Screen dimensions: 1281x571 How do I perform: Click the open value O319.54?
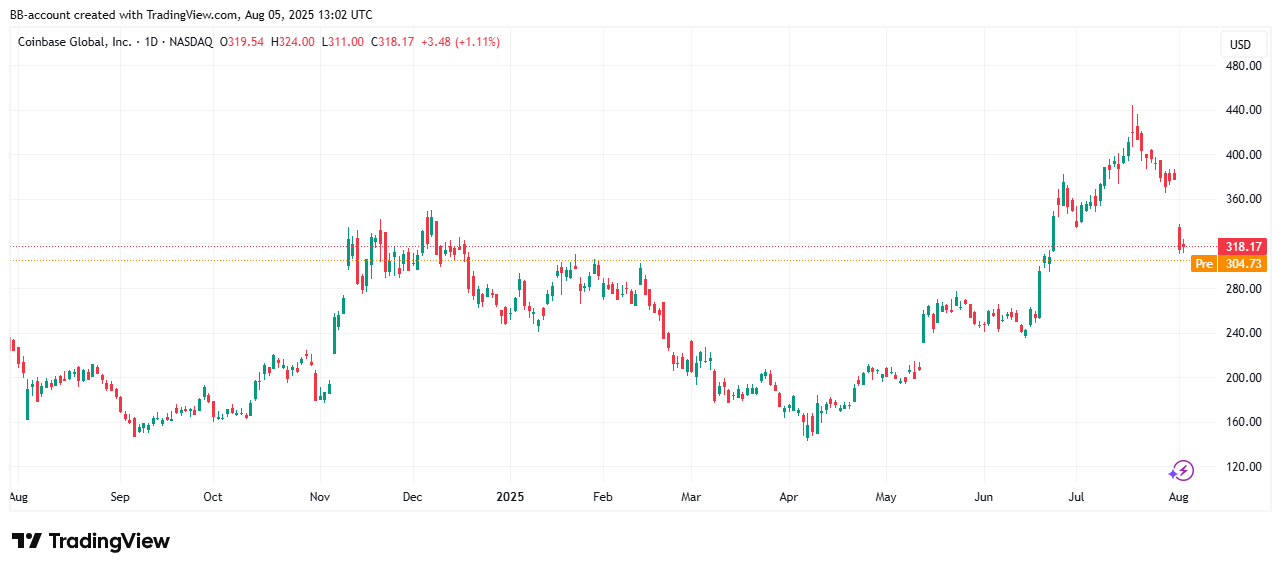pyautogui.click(x=242, y=42)
